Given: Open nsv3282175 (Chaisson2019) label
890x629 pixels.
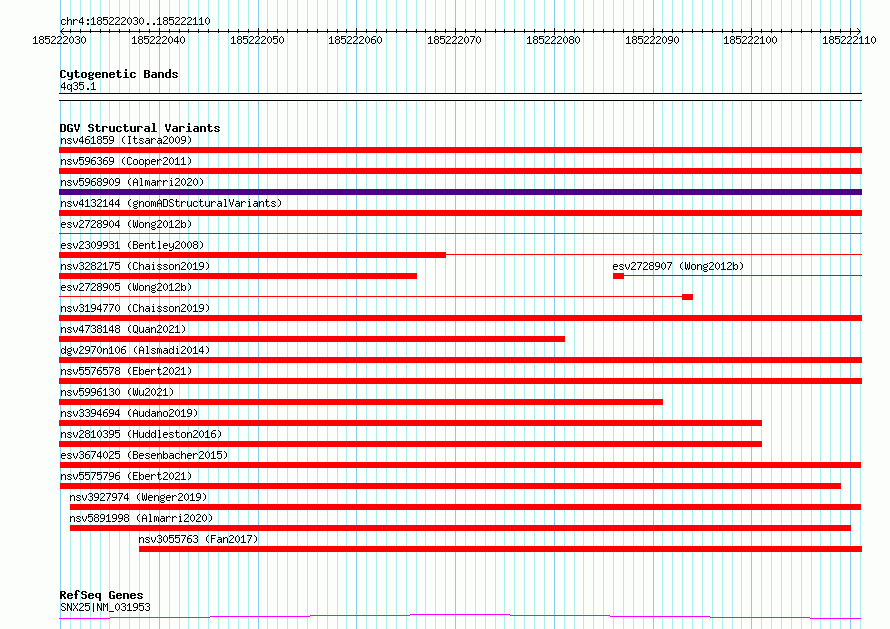Looking at the screenshot, I should 135,266.
